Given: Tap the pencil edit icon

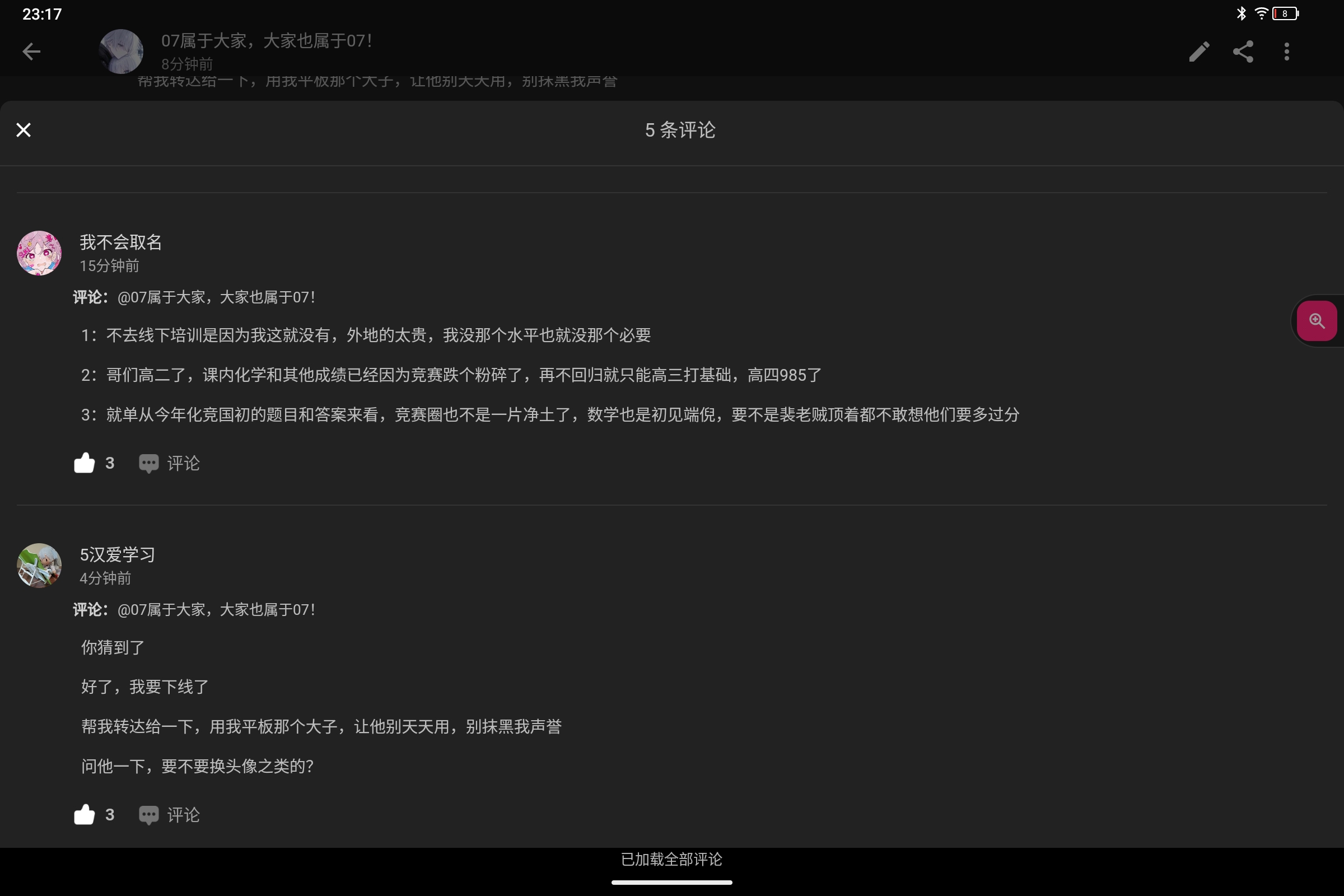Looking at the screenshot, I should click(x=1199, y=52).
